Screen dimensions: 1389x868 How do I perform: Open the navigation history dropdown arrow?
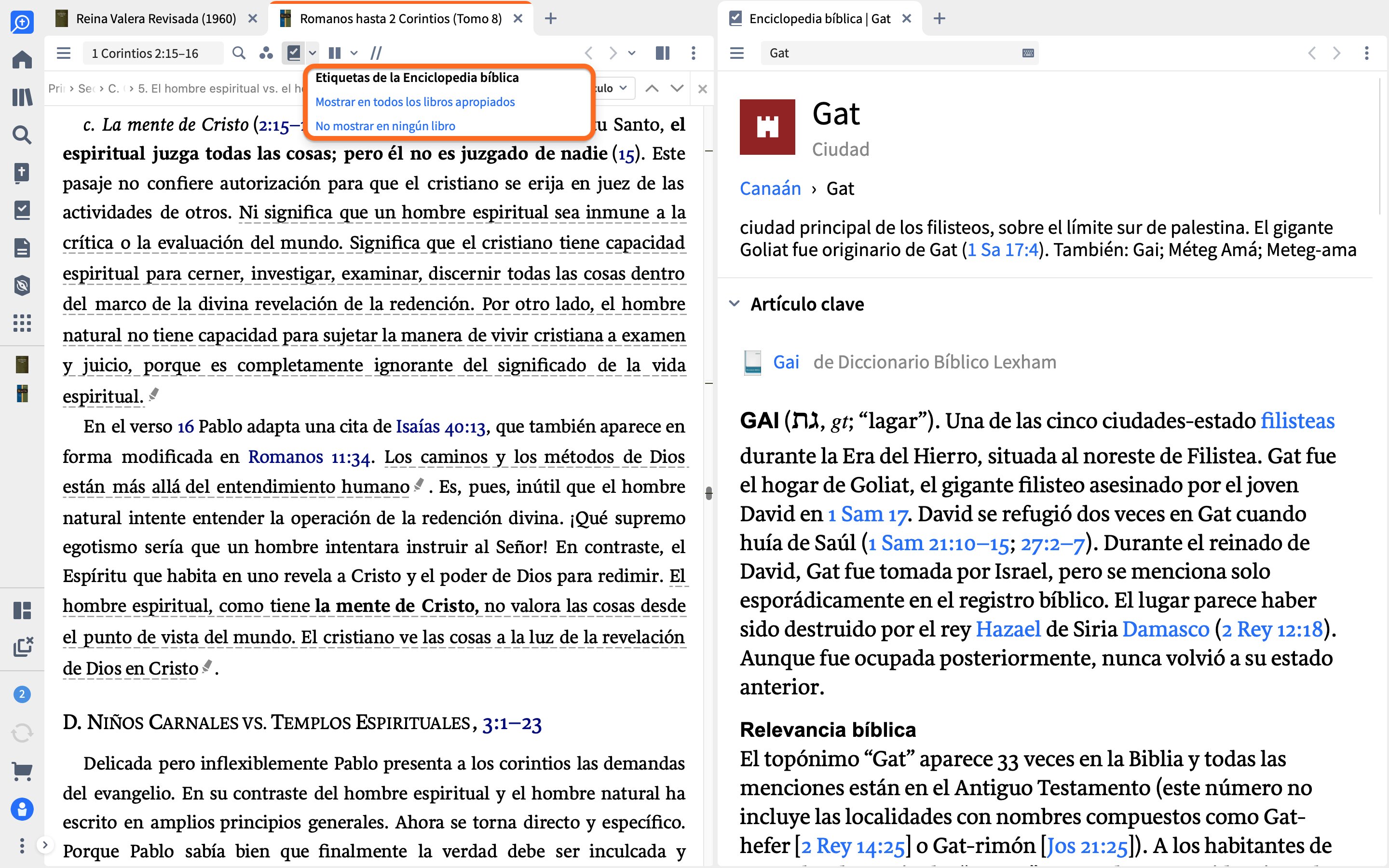[x=632, y=54]
